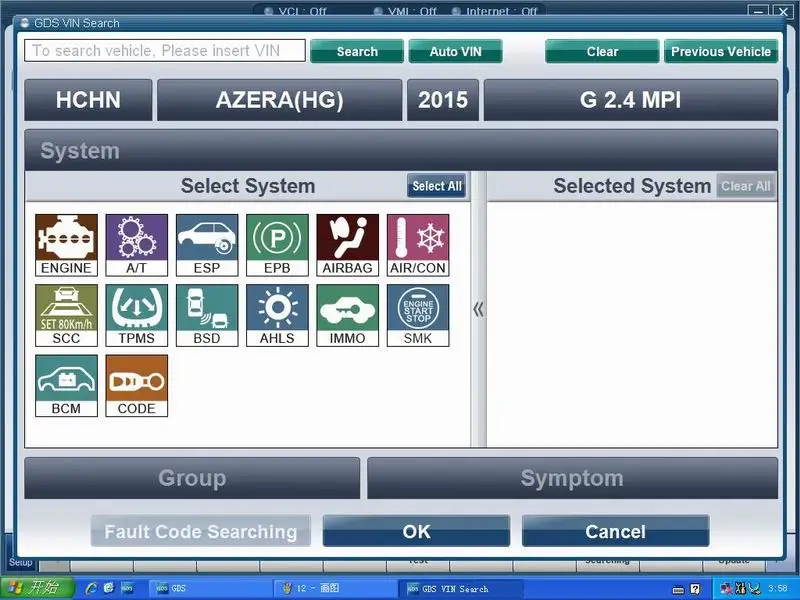Expand the Symptom section
The width and height of the screenshot is (800, 600).
[x=572, y=478]
